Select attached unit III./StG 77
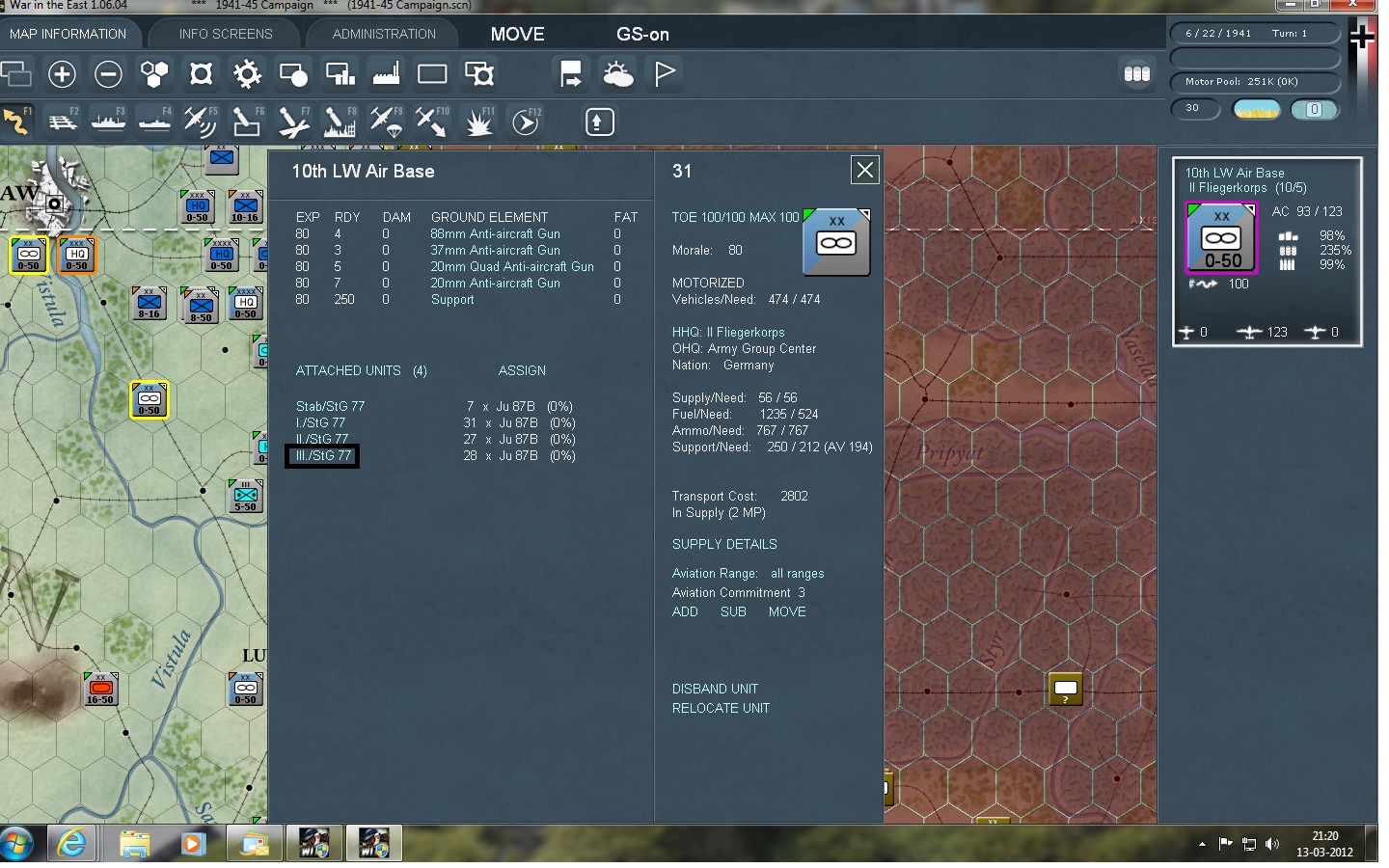 [x=323, y=455]
